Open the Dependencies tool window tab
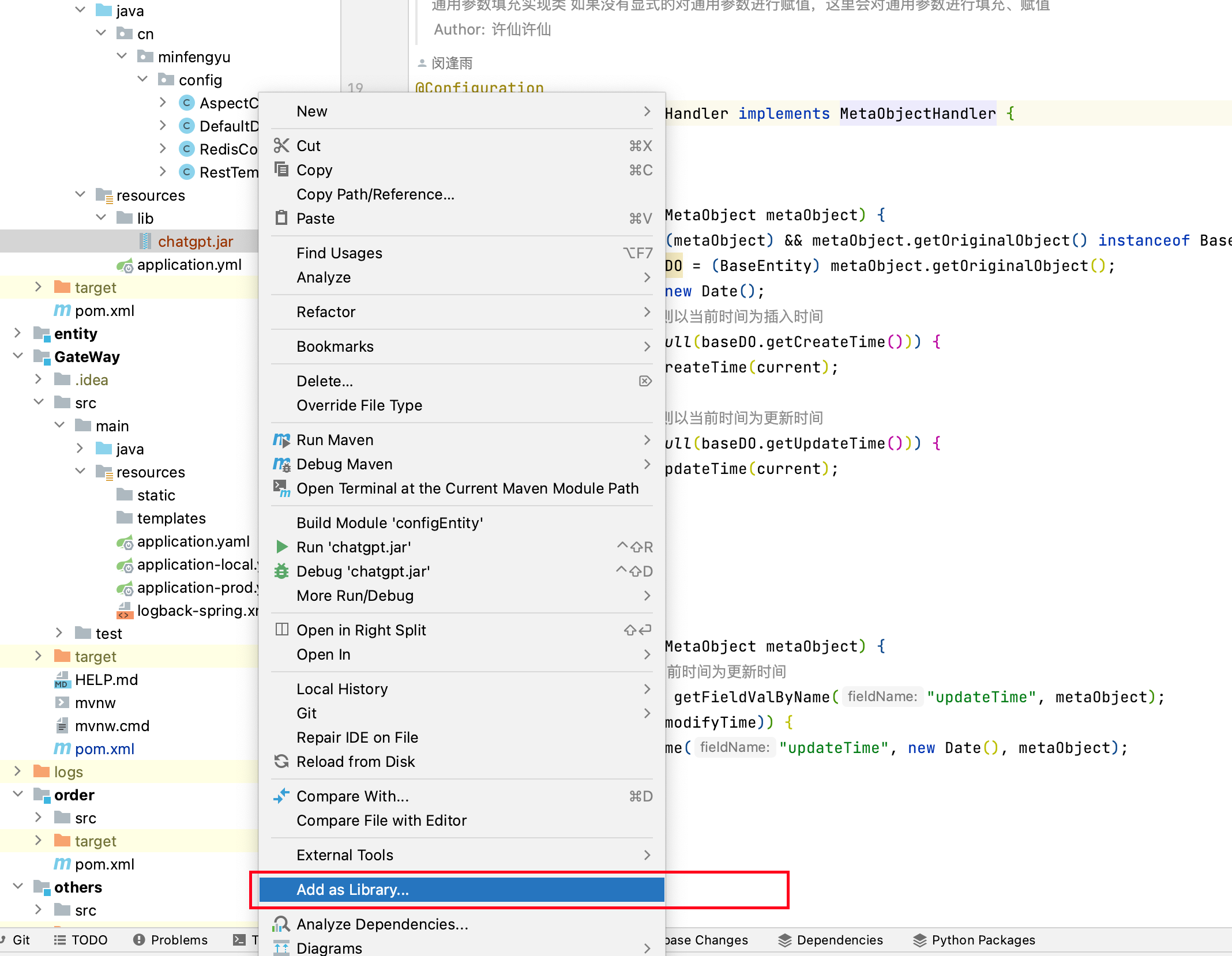This screenshot has height=956, width=1232. point(831,940)
